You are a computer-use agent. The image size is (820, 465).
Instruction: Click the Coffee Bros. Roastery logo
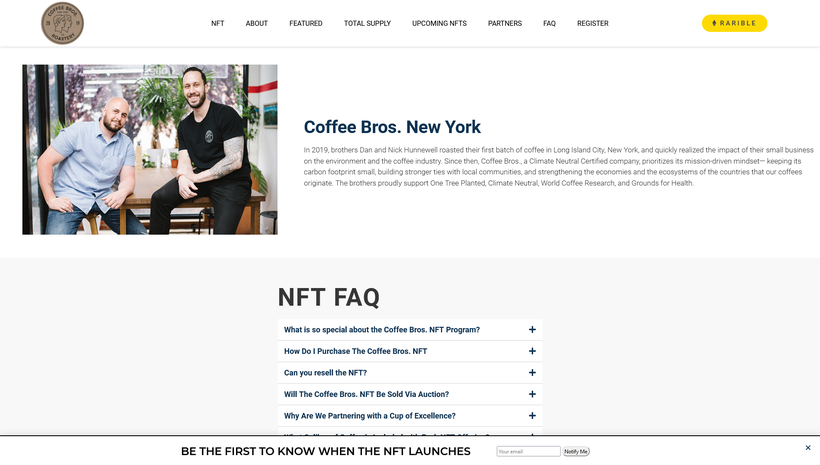62,23
